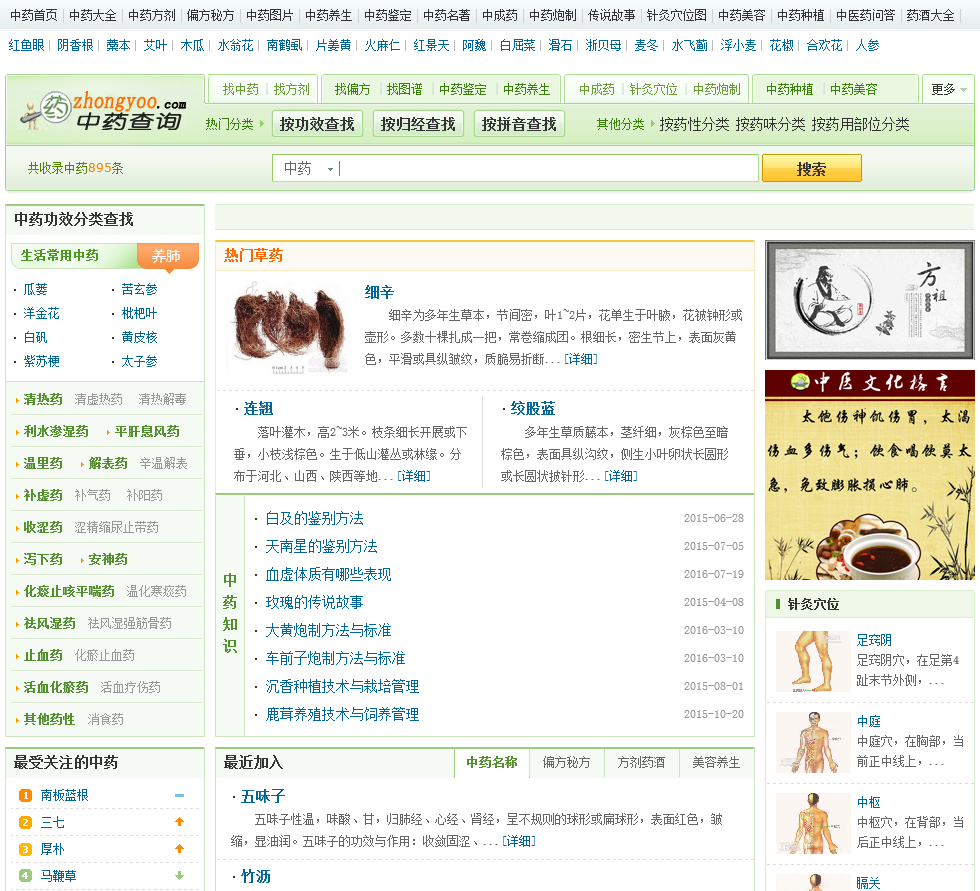Open the 瓜蒌 herb link

[x=36, y=289]
